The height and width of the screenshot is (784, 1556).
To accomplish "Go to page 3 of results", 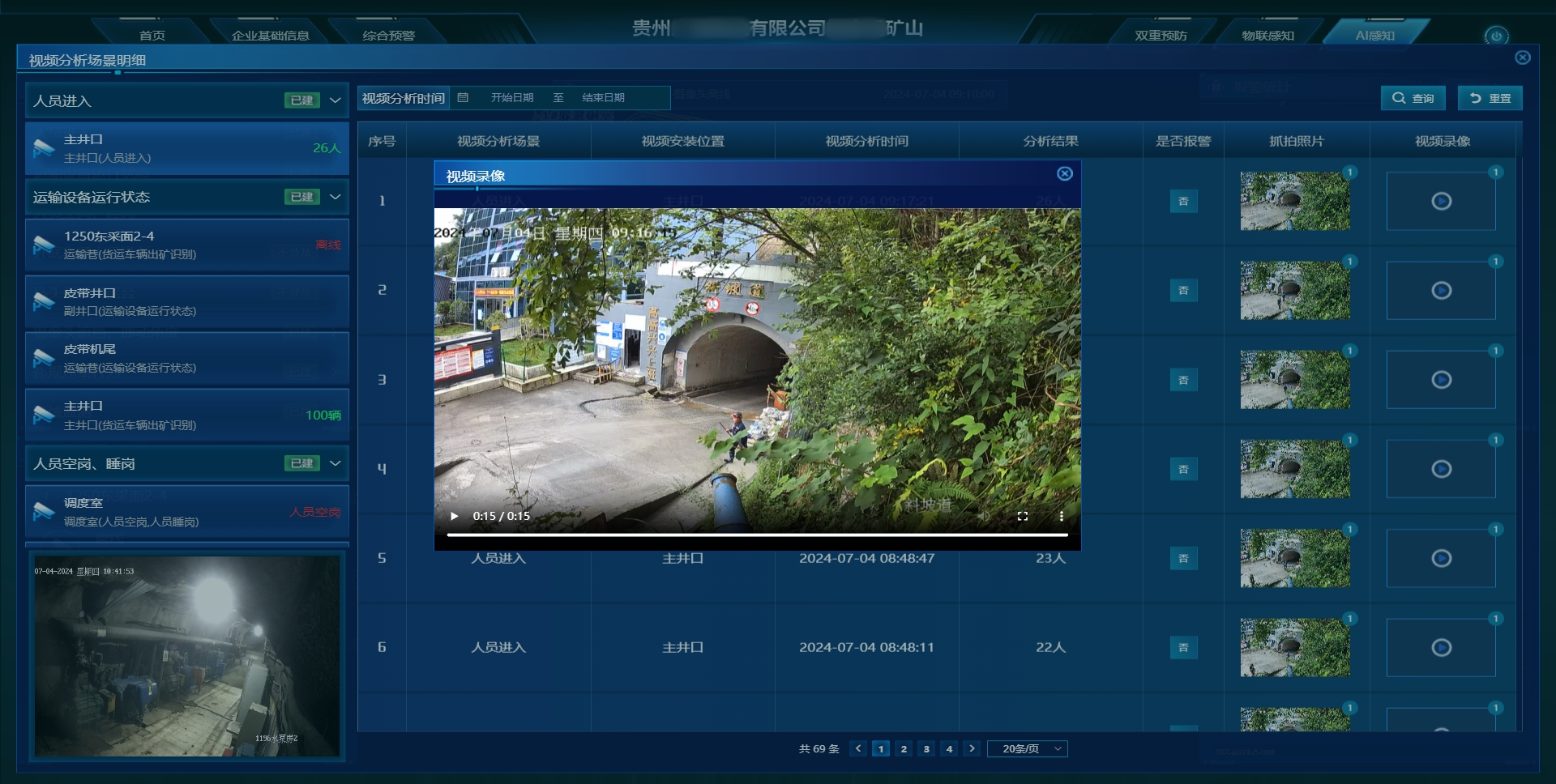I will (926, 748).
